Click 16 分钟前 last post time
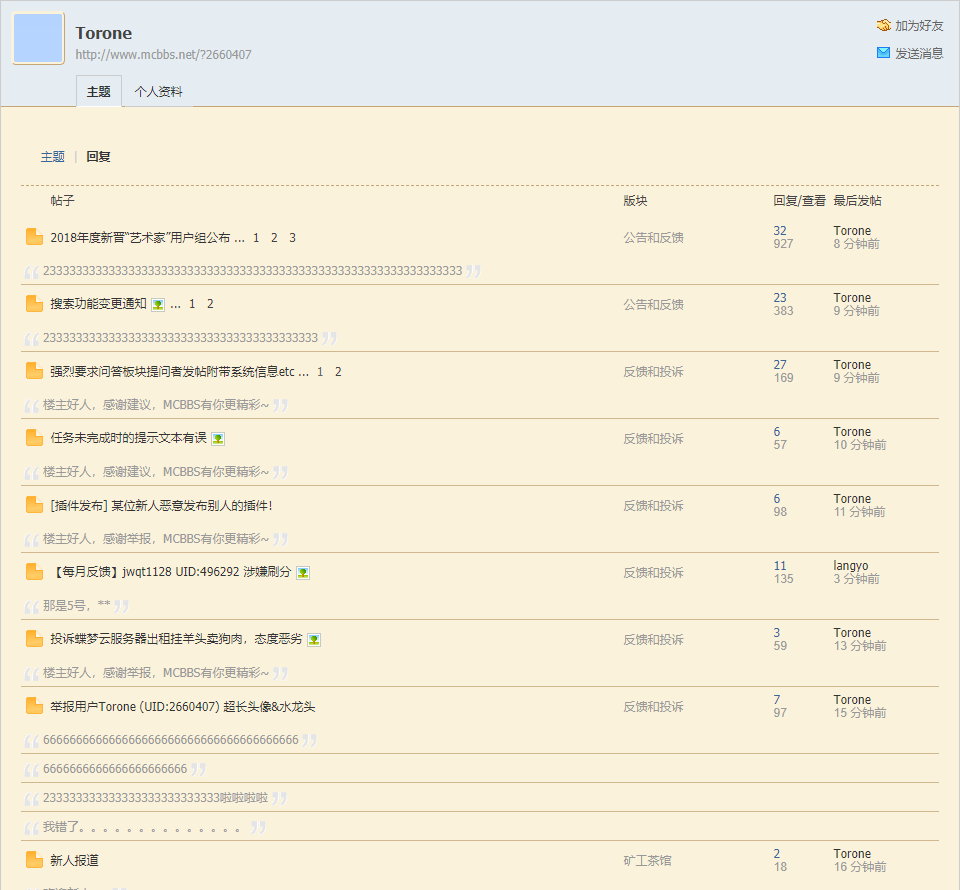This screenshot has width=960, height=890. click(860, 867)
